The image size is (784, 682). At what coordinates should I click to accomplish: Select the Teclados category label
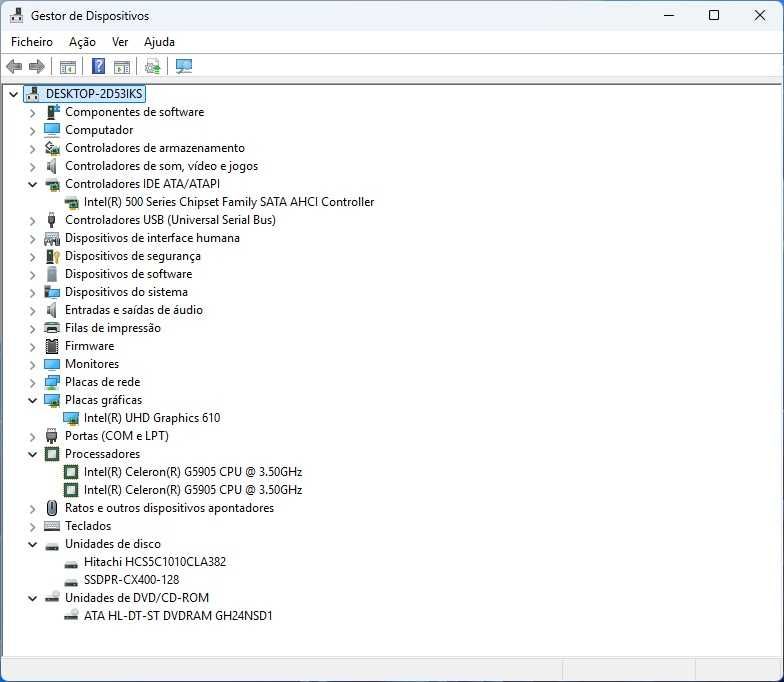pyautogui.click(x=88, y=526)
